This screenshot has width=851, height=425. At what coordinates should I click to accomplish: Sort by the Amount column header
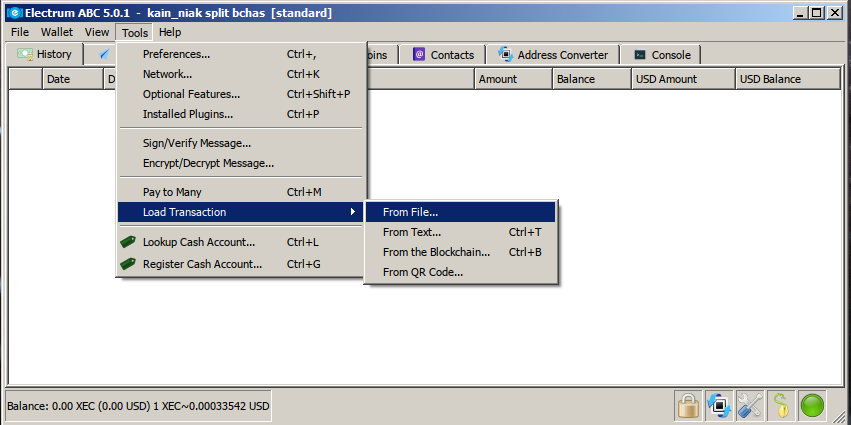coord(513,79)
